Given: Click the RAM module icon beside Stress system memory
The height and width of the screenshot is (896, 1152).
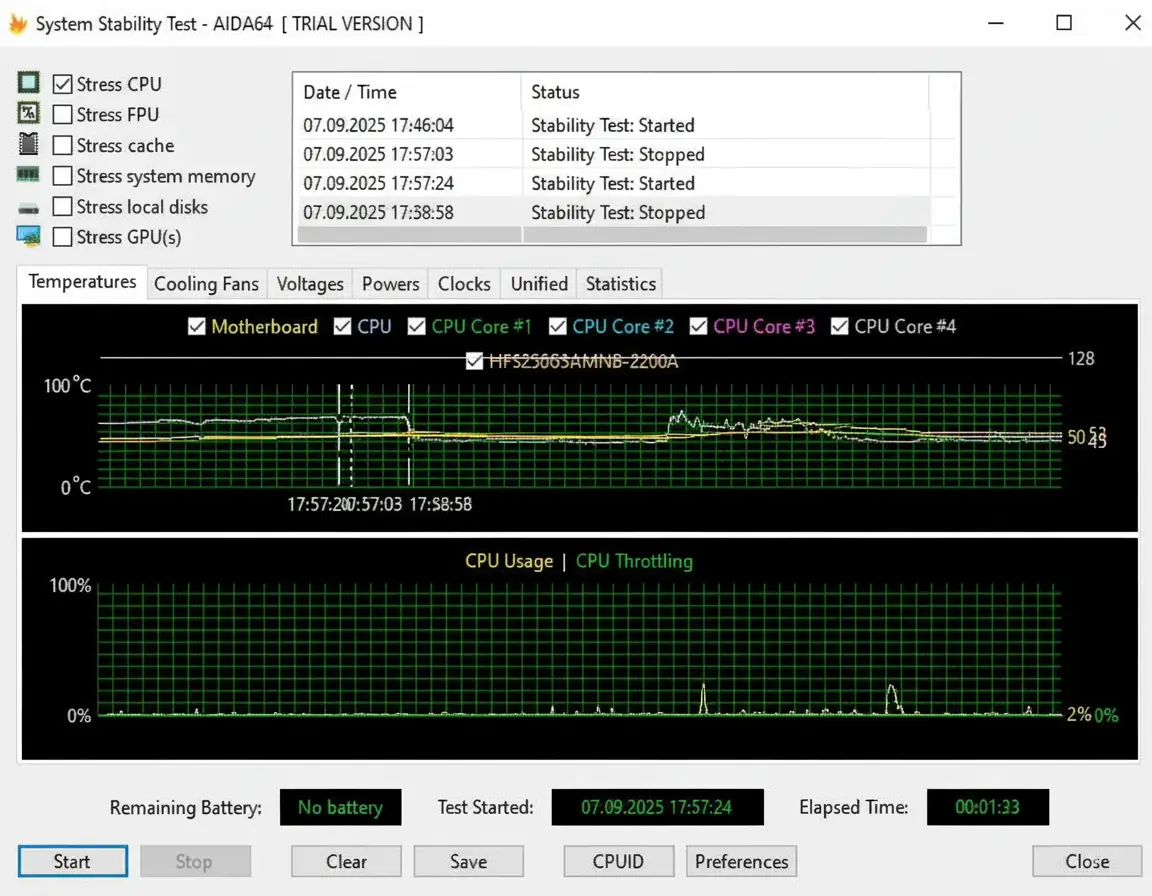Looking at the screenshot, I should (x=29, y=175).
